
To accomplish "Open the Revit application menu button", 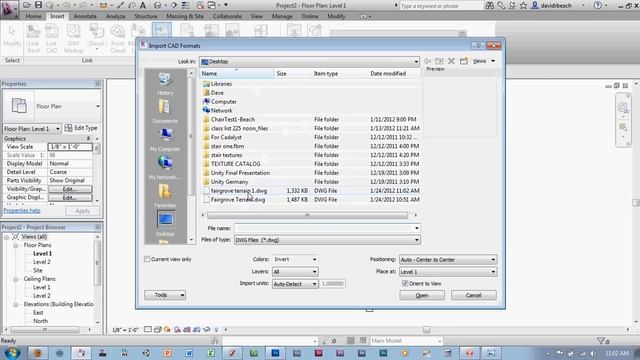I will [9, 9].
